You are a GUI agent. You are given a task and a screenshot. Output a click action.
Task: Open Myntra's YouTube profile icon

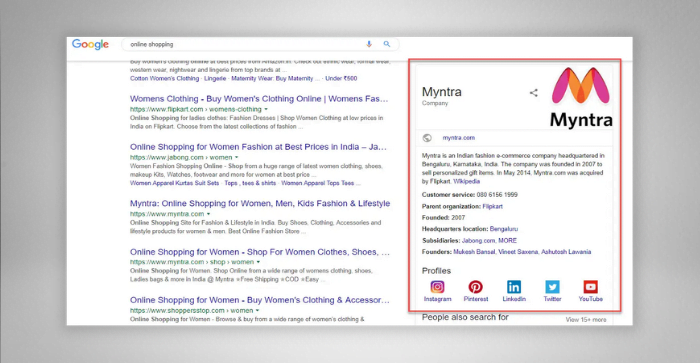[x=591, y=287]
